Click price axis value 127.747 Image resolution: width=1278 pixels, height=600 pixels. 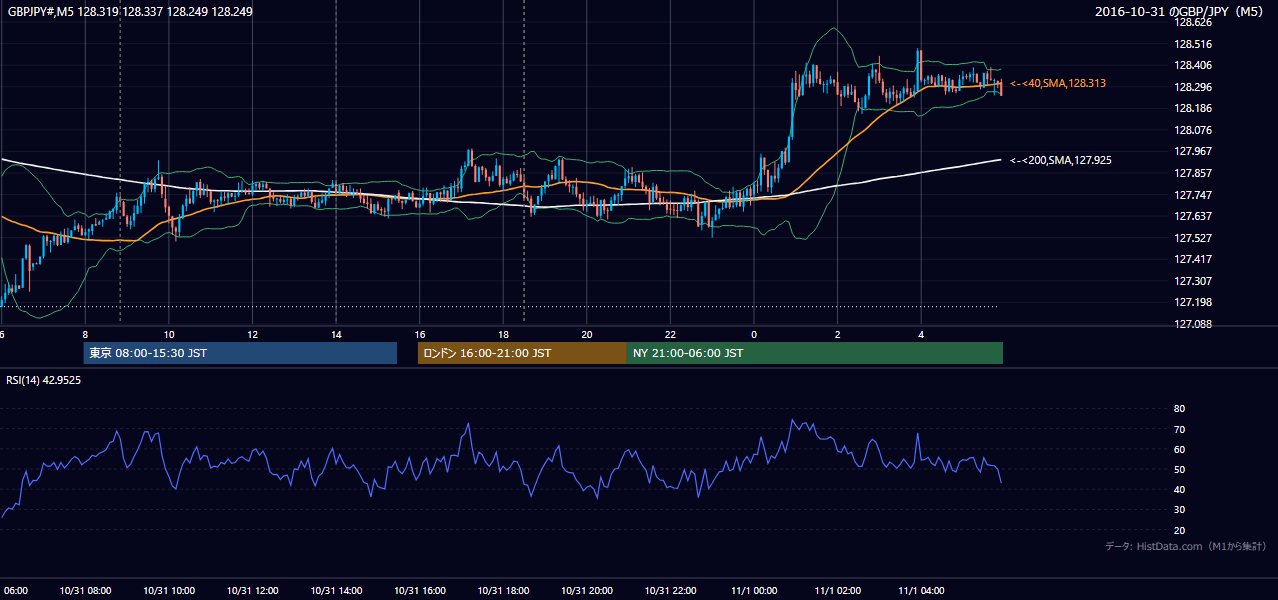point(1194,195)
